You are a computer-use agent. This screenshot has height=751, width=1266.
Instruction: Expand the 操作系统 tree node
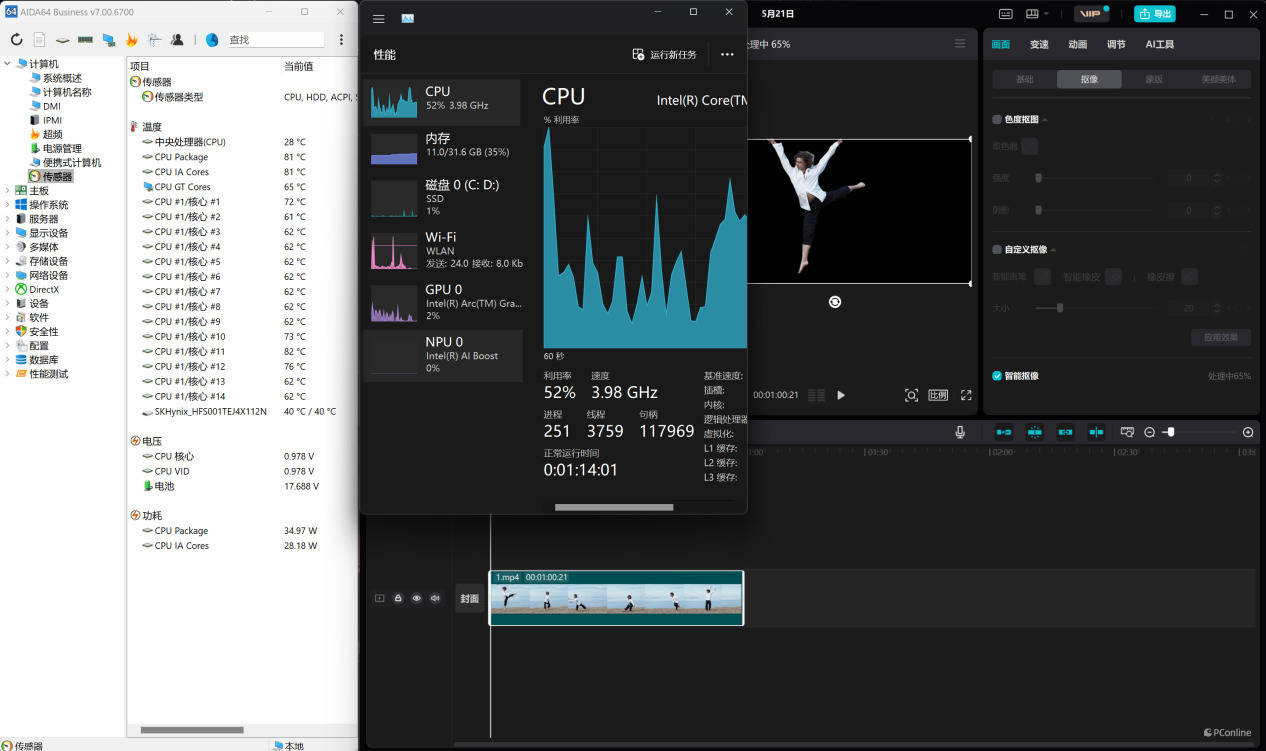click(x=8, y=205)
